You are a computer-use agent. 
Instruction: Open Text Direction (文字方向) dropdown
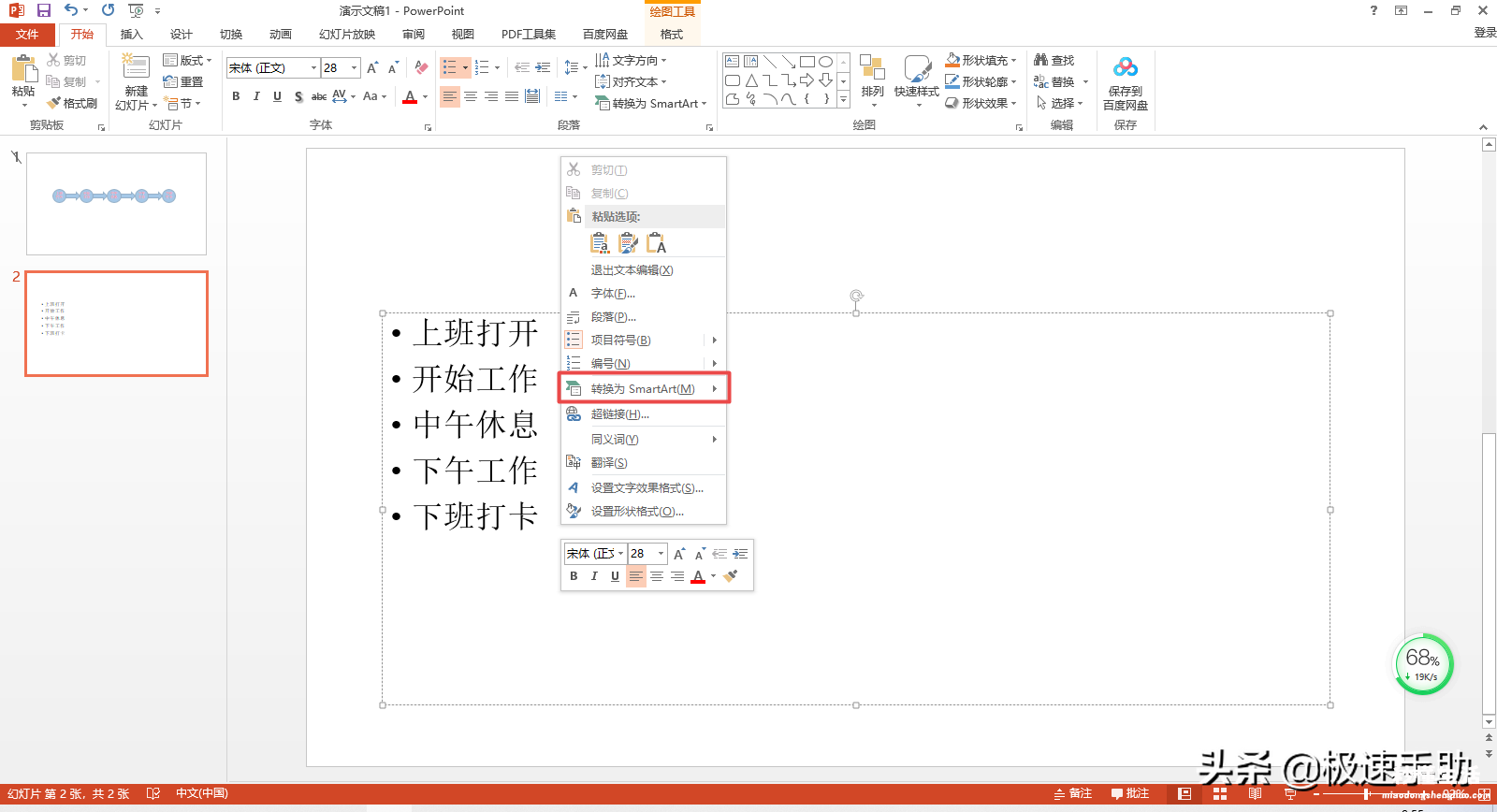coord(631,60)
